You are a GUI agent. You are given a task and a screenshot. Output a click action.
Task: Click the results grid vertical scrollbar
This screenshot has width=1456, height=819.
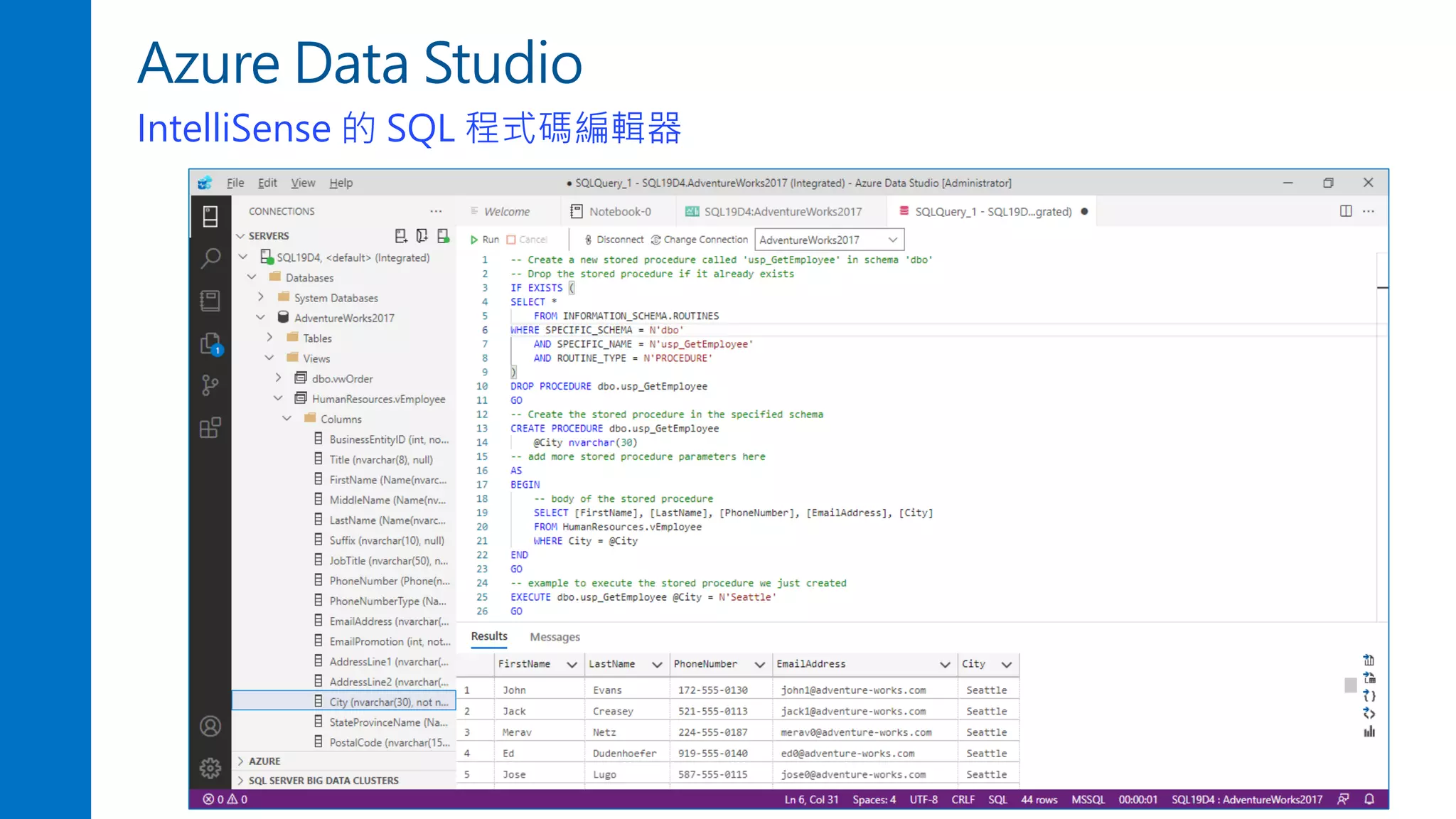coord(1351,685)
